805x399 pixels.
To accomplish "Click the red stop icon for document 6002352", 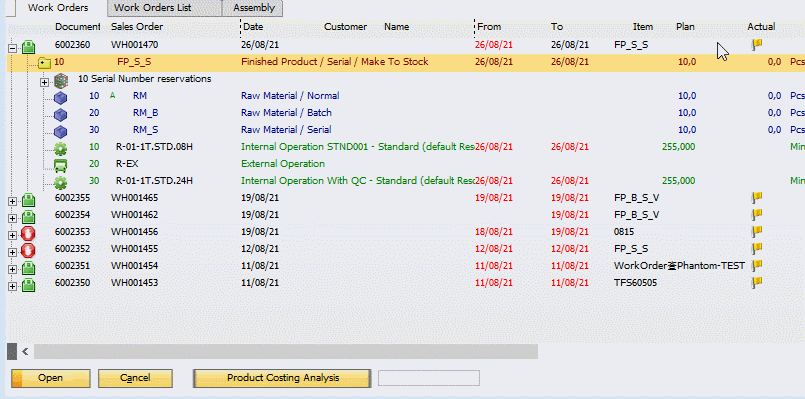I will pos(29,251).
